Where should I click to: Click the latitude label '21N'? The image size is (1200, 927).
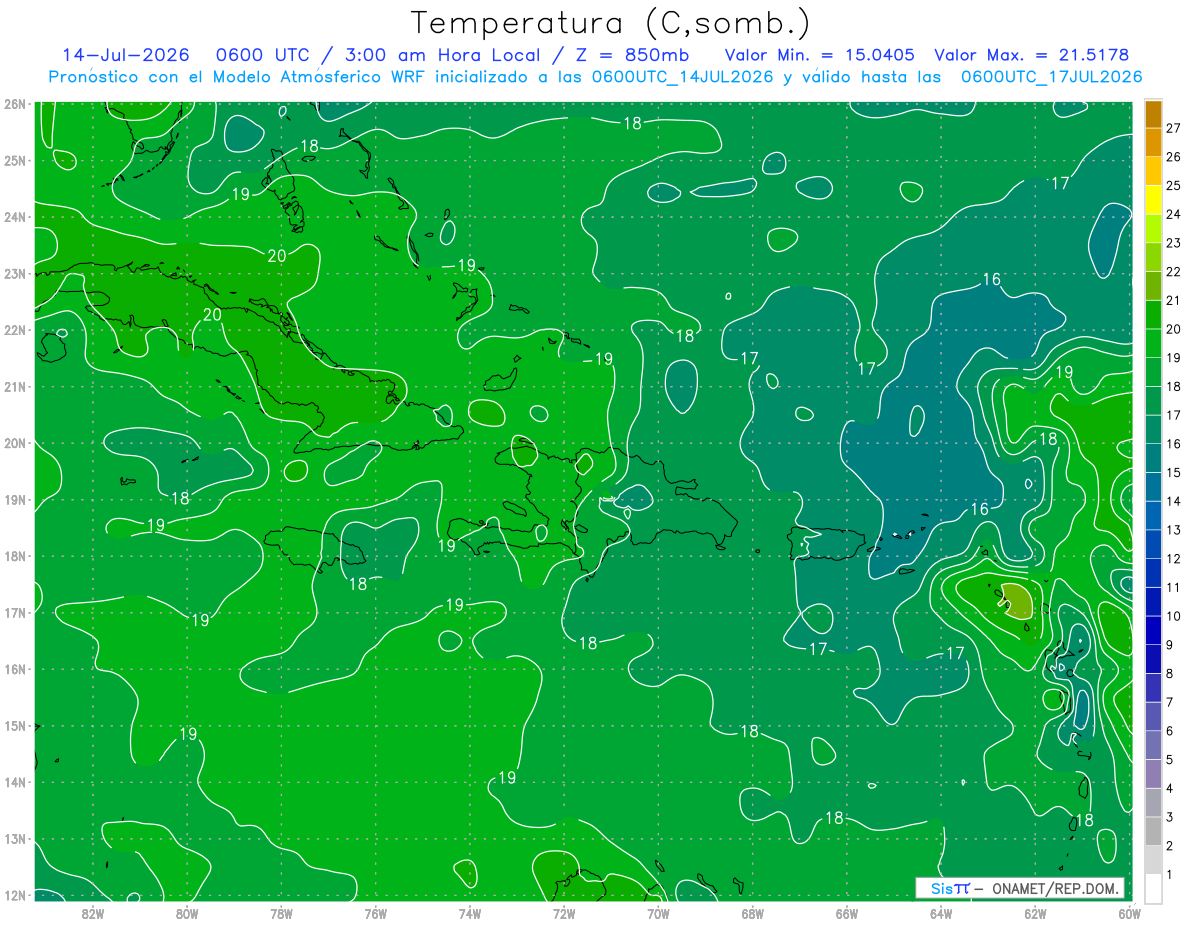point(14,386)
